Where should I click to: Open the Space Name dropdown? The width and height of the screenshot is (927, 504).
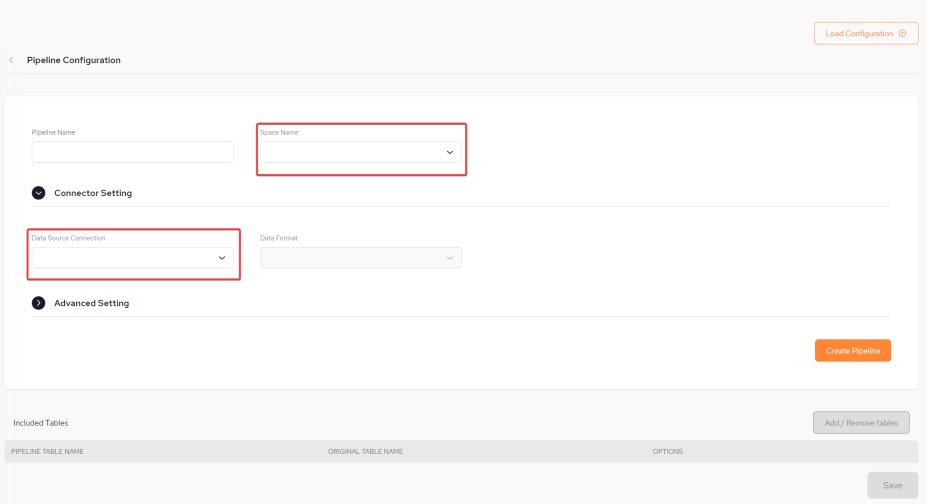pyautogui.click(x=361, y=152)
